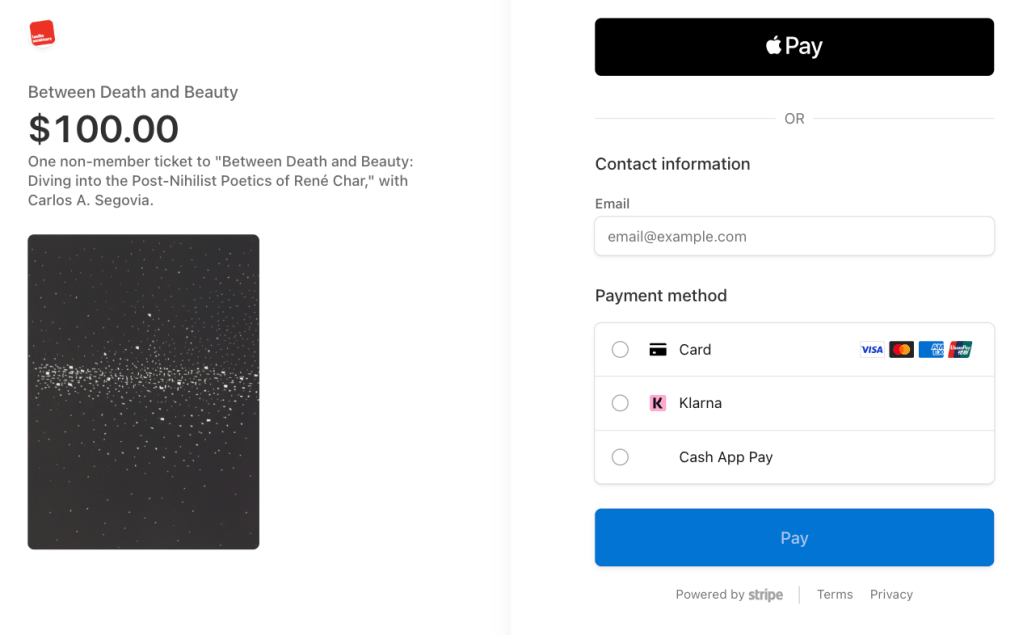Focus the Email input field

tap(794, 237)
